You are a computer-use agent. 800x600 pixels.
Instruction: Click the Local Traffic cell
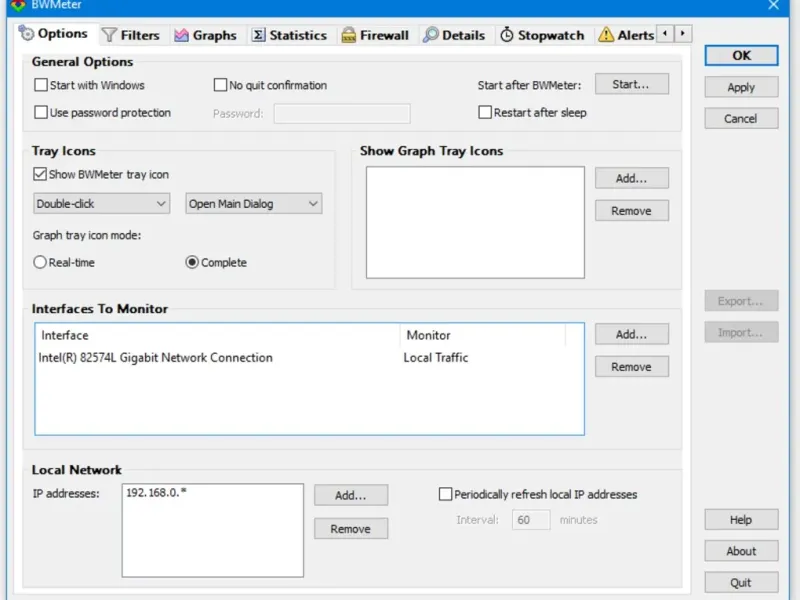pyautogui.click(x=436, y=358)
